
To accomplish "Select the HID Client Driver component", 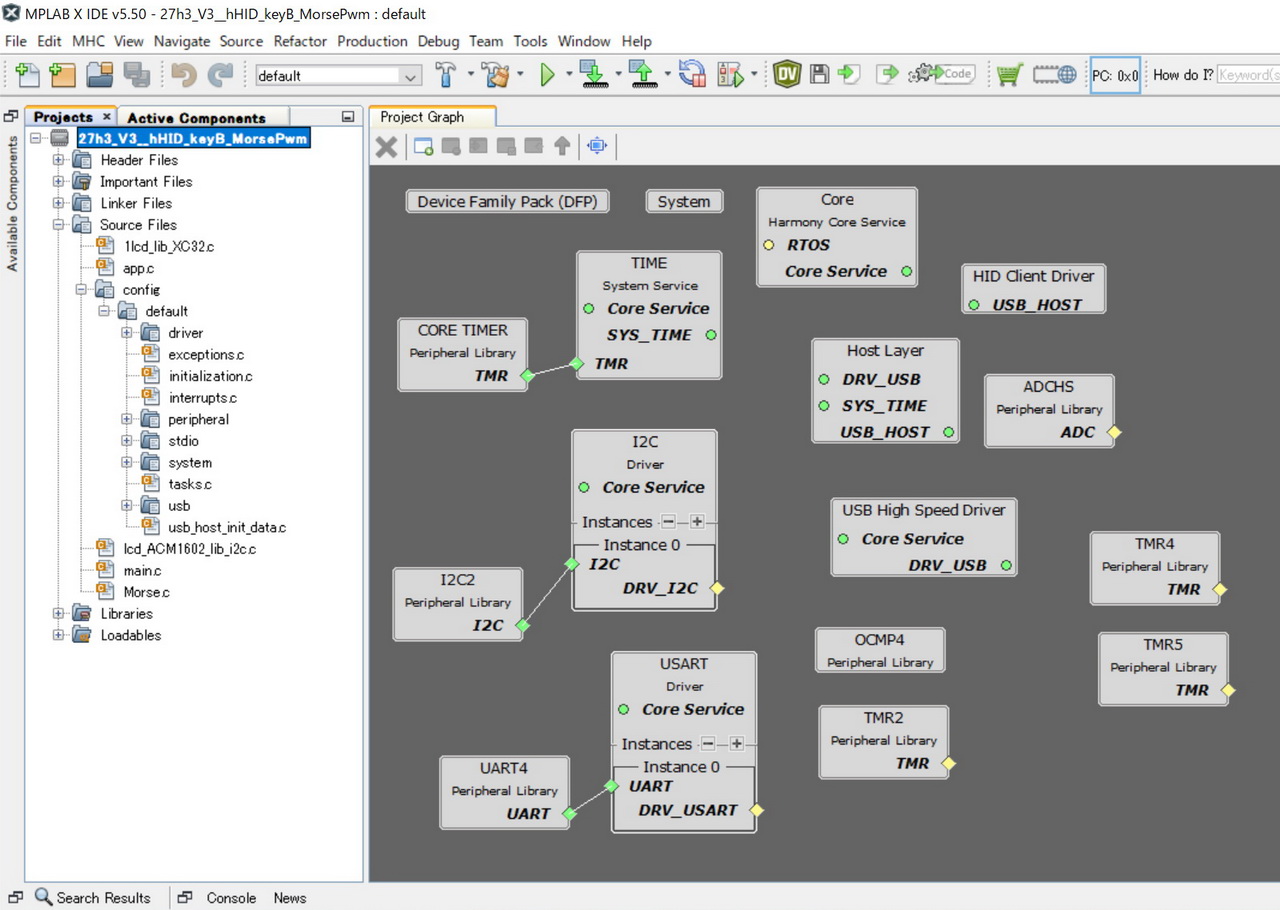I will (1034, 288).
